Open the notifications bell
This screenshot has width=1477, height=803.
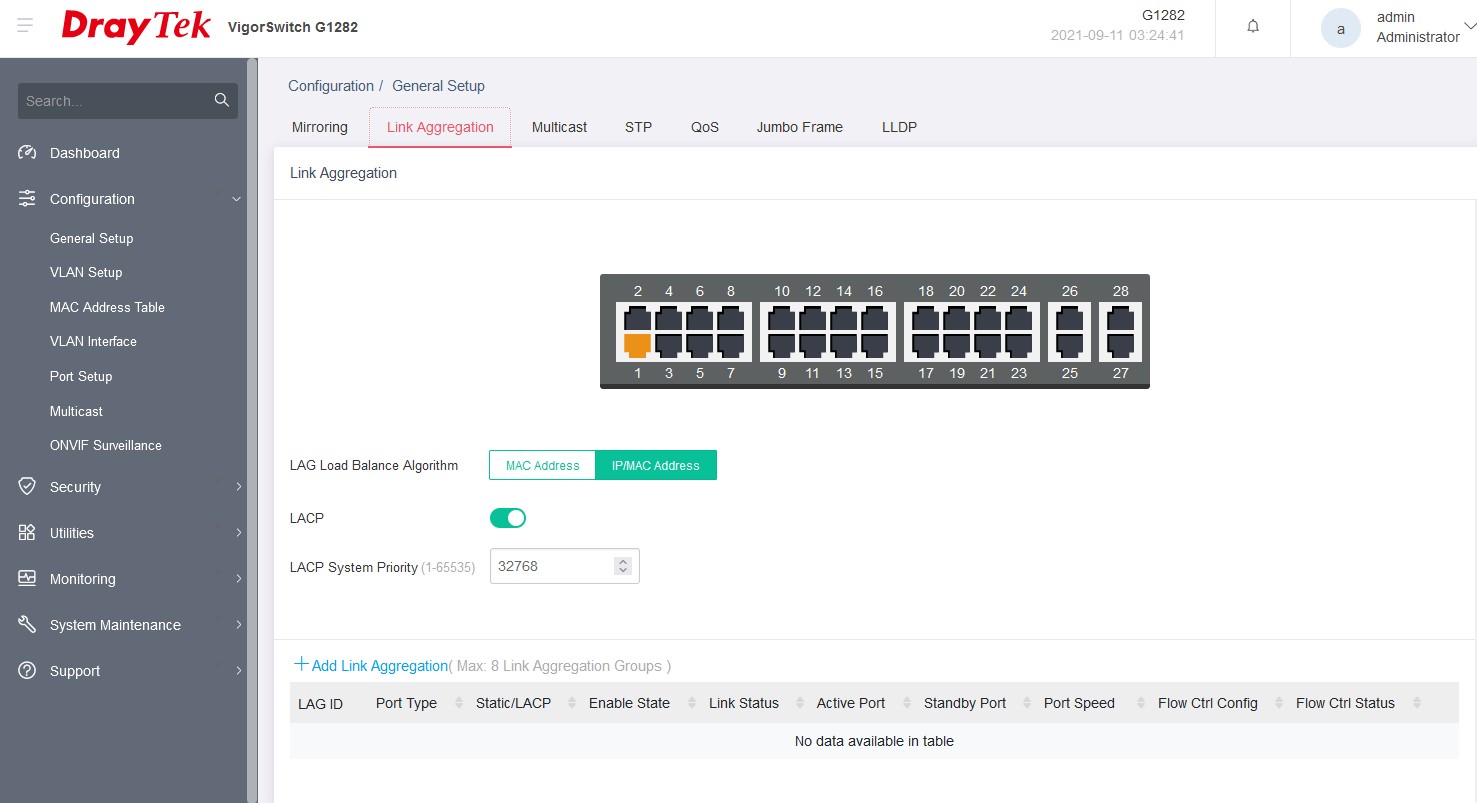tap(1253, 27)
